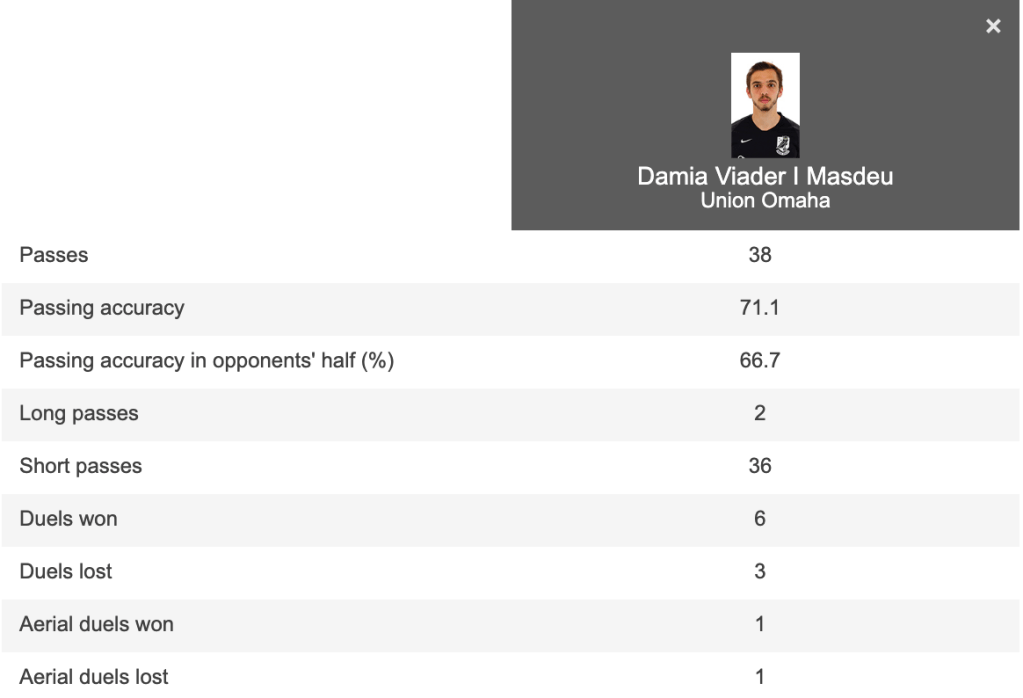
Task: Select the Duels lost label
Action: [x=66, y=572]
